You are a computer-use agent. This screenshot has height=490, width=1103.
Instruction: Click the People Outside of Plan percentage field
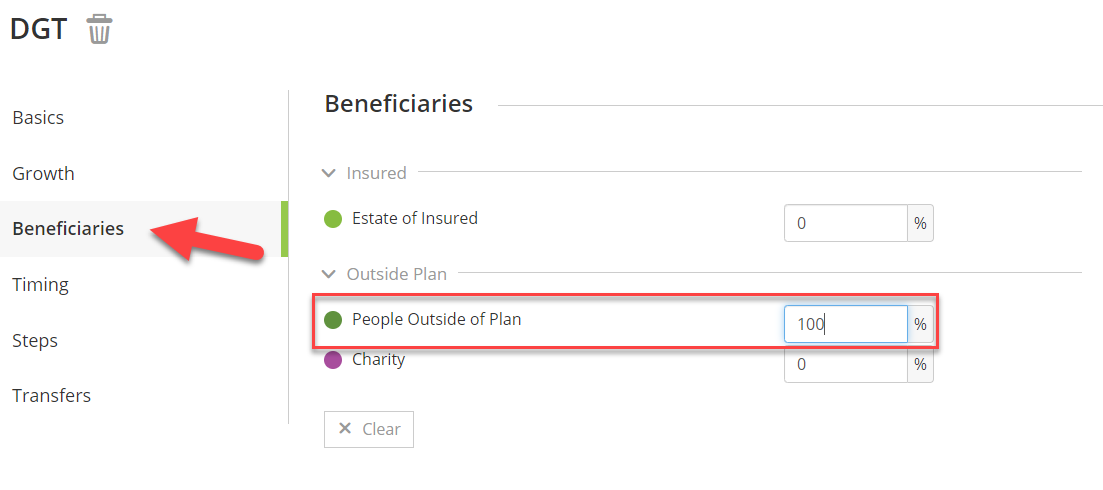pyautogui.click(x=846, y=324)
